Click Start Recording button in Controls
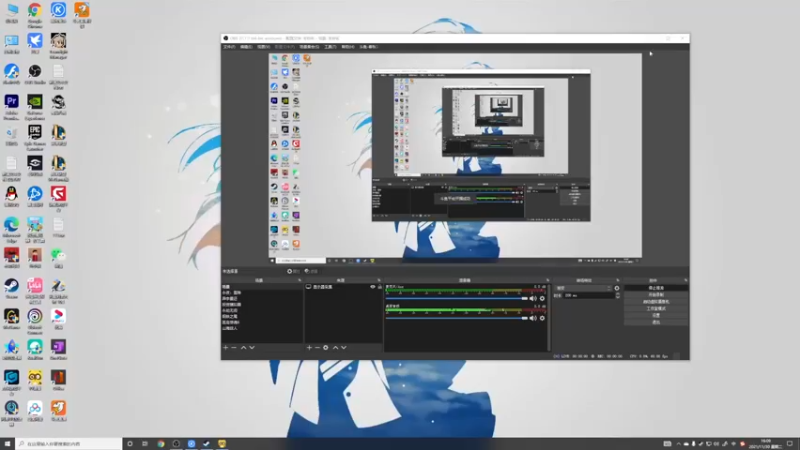 click(x=656, y=295)
